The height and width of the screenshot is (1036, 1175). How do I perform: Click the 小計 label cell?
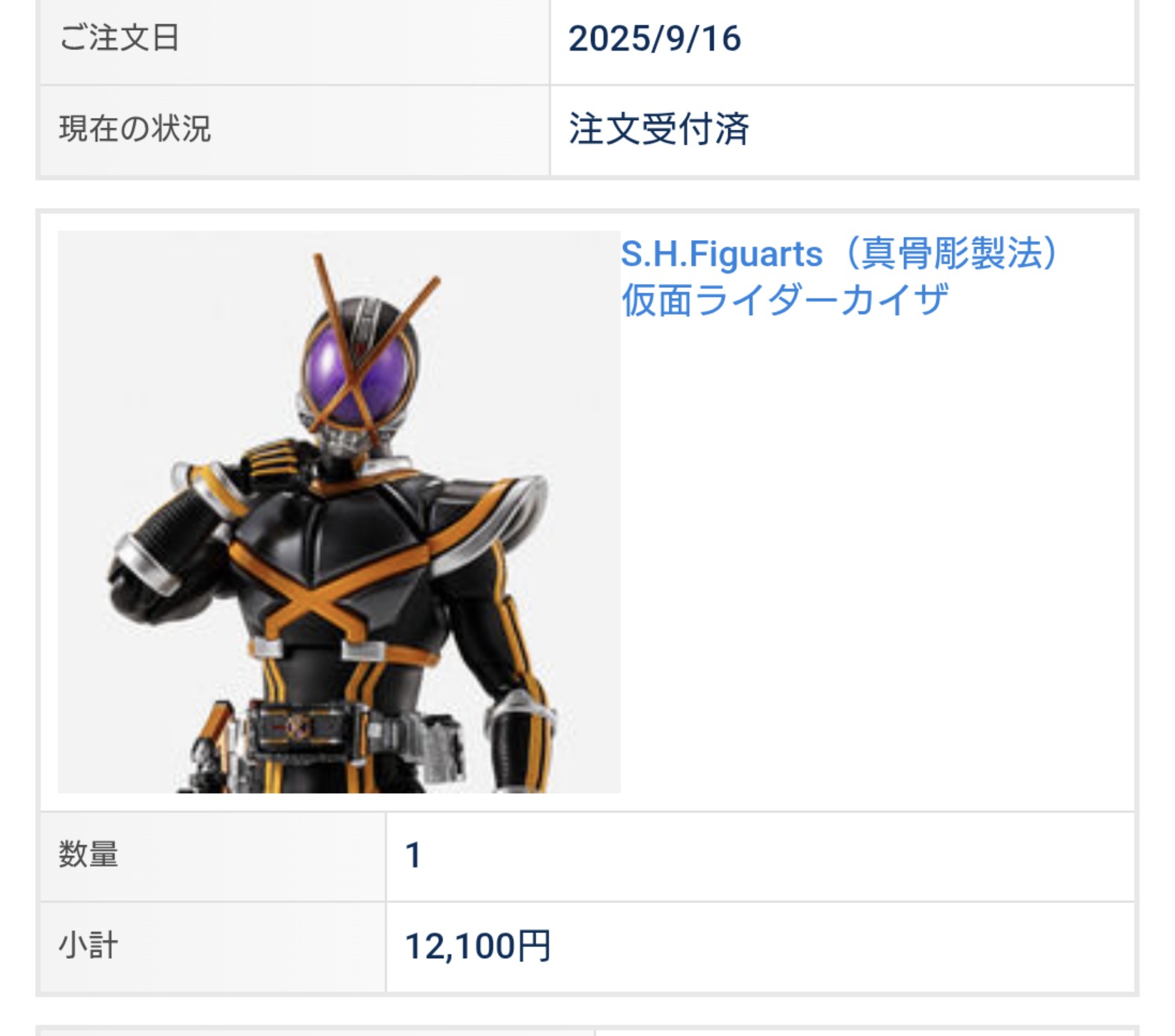coord(212,947)
